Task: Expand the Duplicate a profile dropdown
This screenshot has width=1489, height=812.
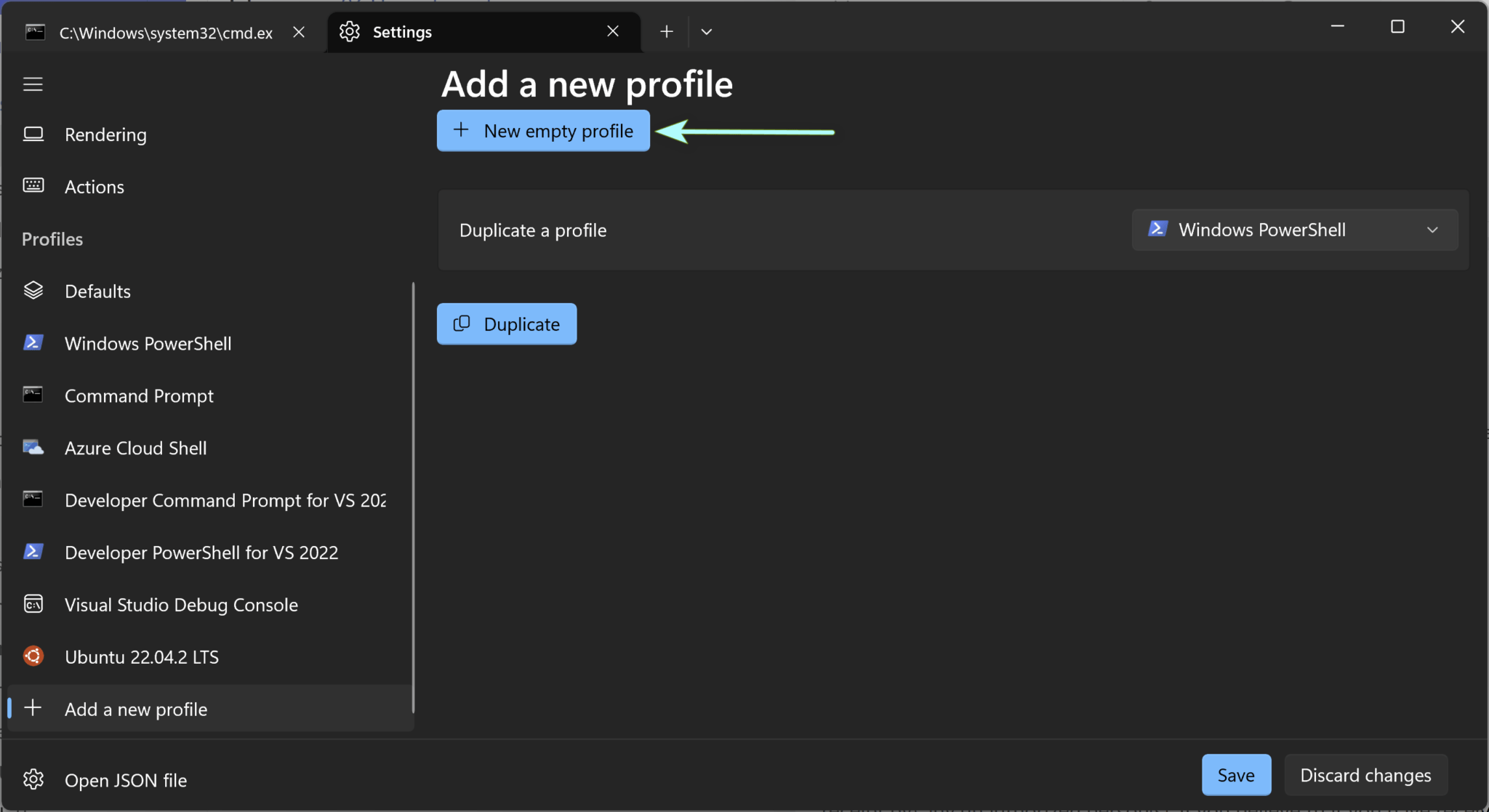Action: pos(1294,230)
